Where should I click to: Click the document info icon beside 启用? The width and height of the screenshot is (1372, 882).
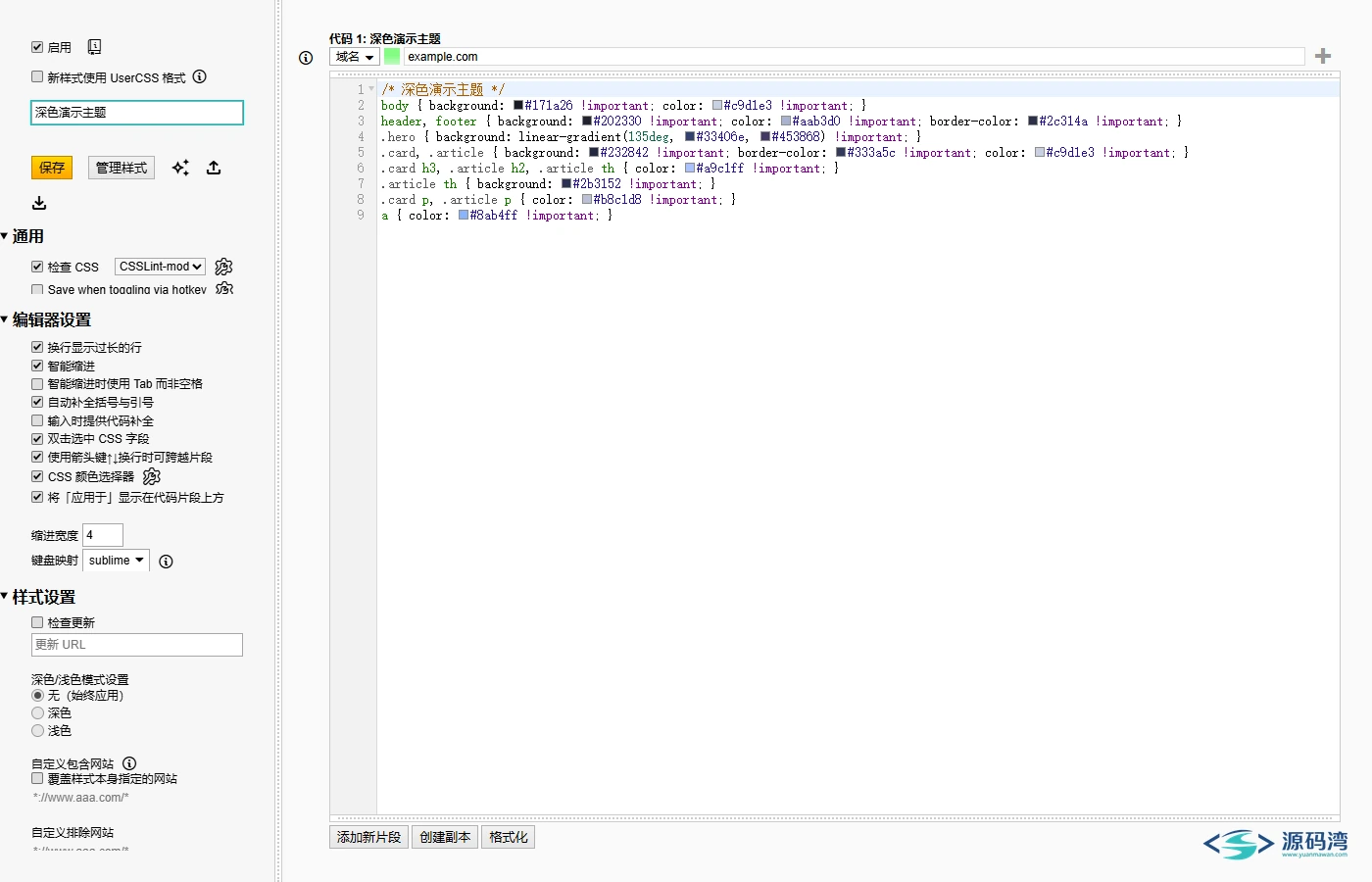94,47
